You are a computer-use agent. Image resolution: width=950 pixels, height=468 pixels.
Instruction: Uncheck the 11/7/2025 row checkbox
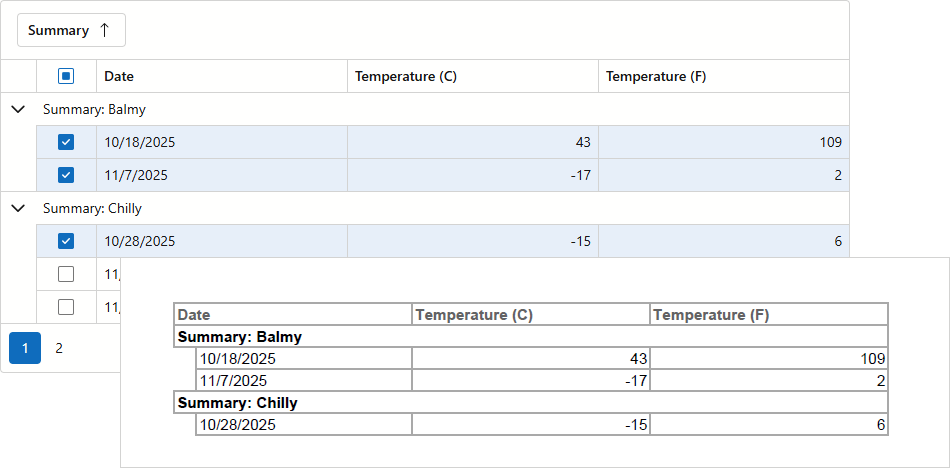tap(66, 175)
